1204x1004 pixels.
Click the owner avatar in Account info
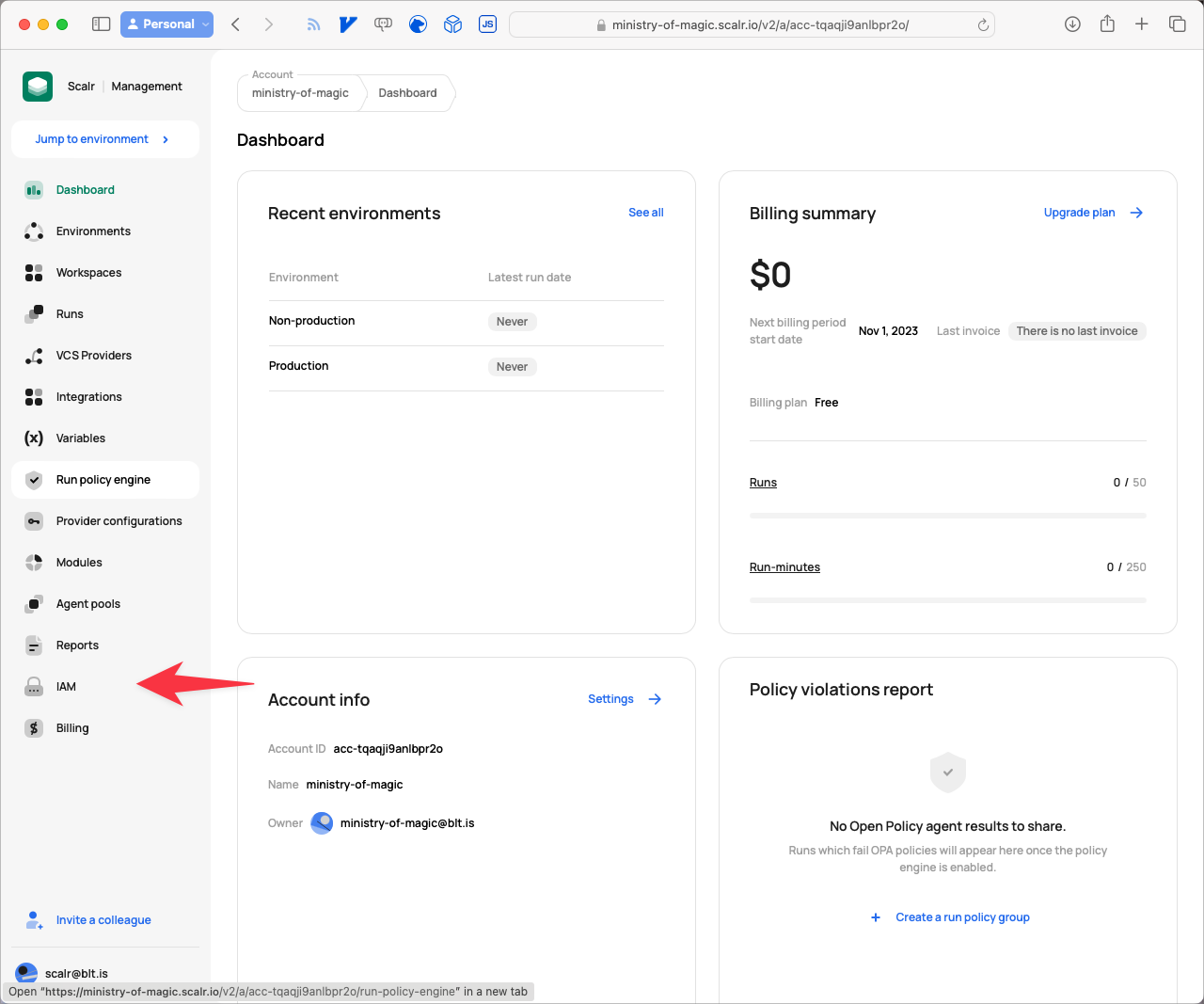[322, 823]
